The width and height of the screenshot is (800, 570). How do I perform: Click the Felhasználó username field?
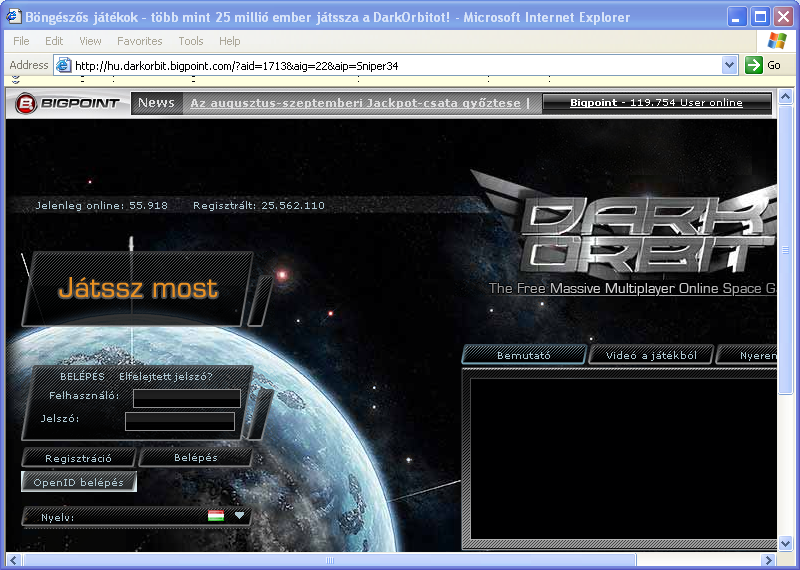(187, 399)
